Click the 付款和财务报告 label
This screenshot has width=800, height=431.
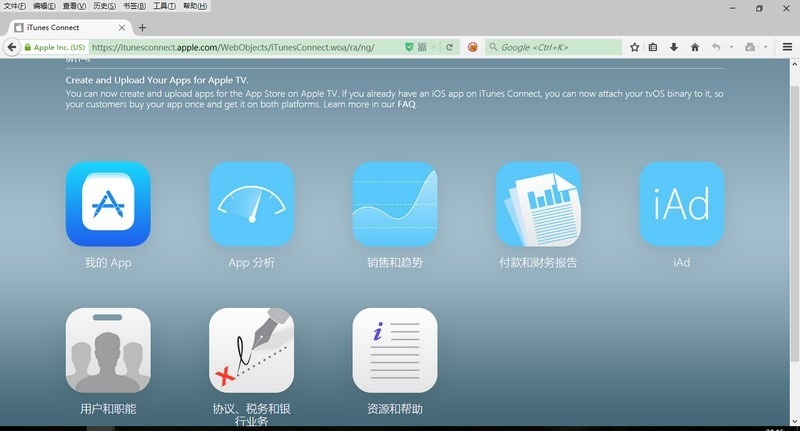pos(538,263)
